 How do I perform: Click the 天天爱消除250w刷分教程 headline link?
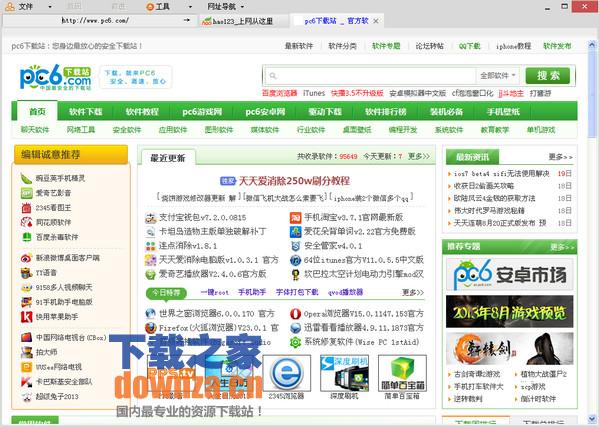(294, 181)
